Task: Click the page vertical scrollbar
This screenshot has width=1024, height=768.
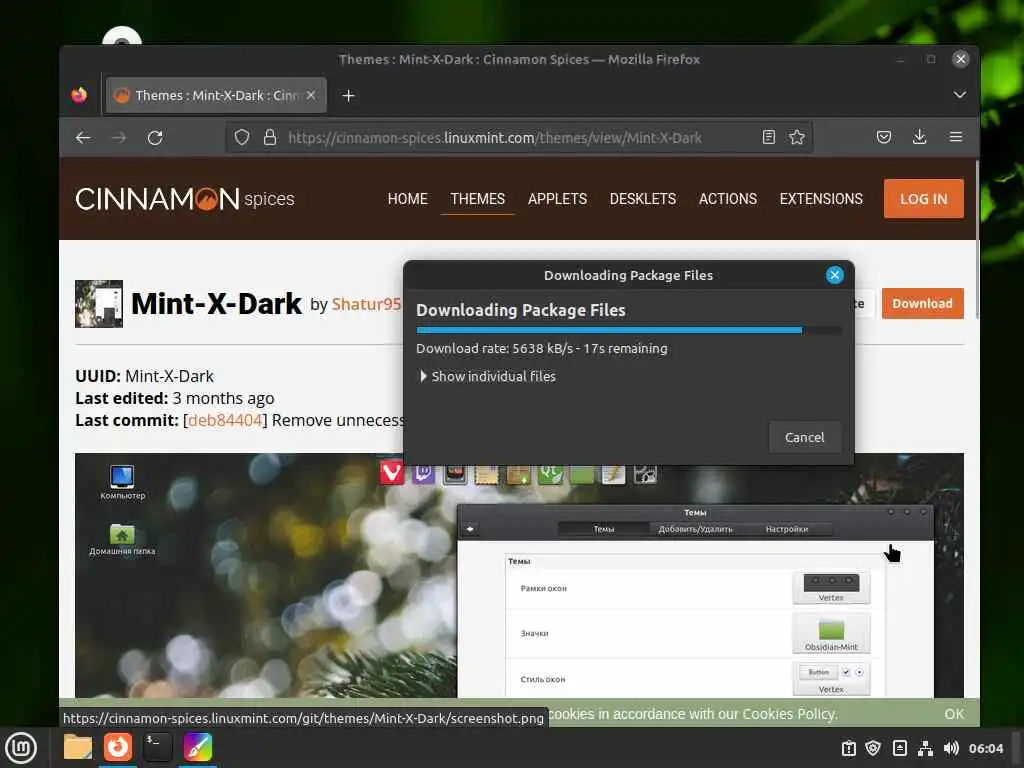Action: point(977,240)
